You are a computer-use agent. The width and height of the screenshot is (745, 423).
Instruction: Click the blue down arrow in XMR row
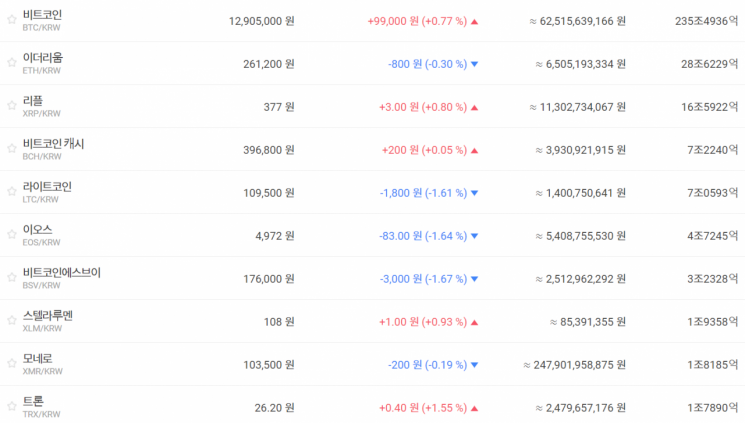pyautogui.click(x=474, y=365)
